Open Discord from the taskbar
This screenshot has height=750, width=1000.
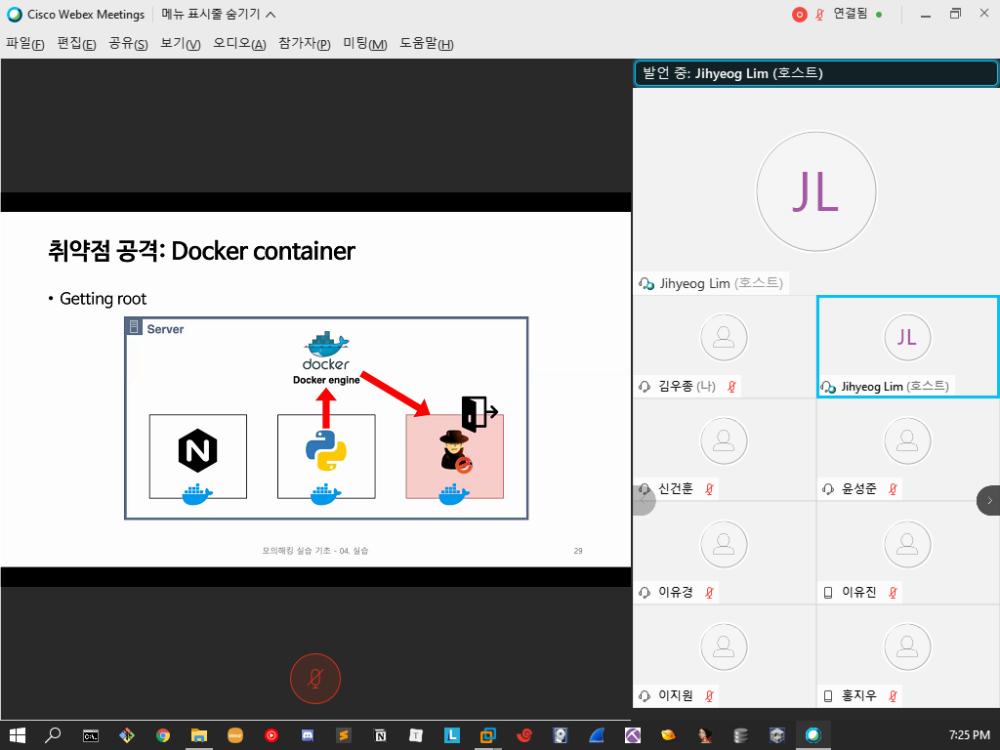click(307, 735)
